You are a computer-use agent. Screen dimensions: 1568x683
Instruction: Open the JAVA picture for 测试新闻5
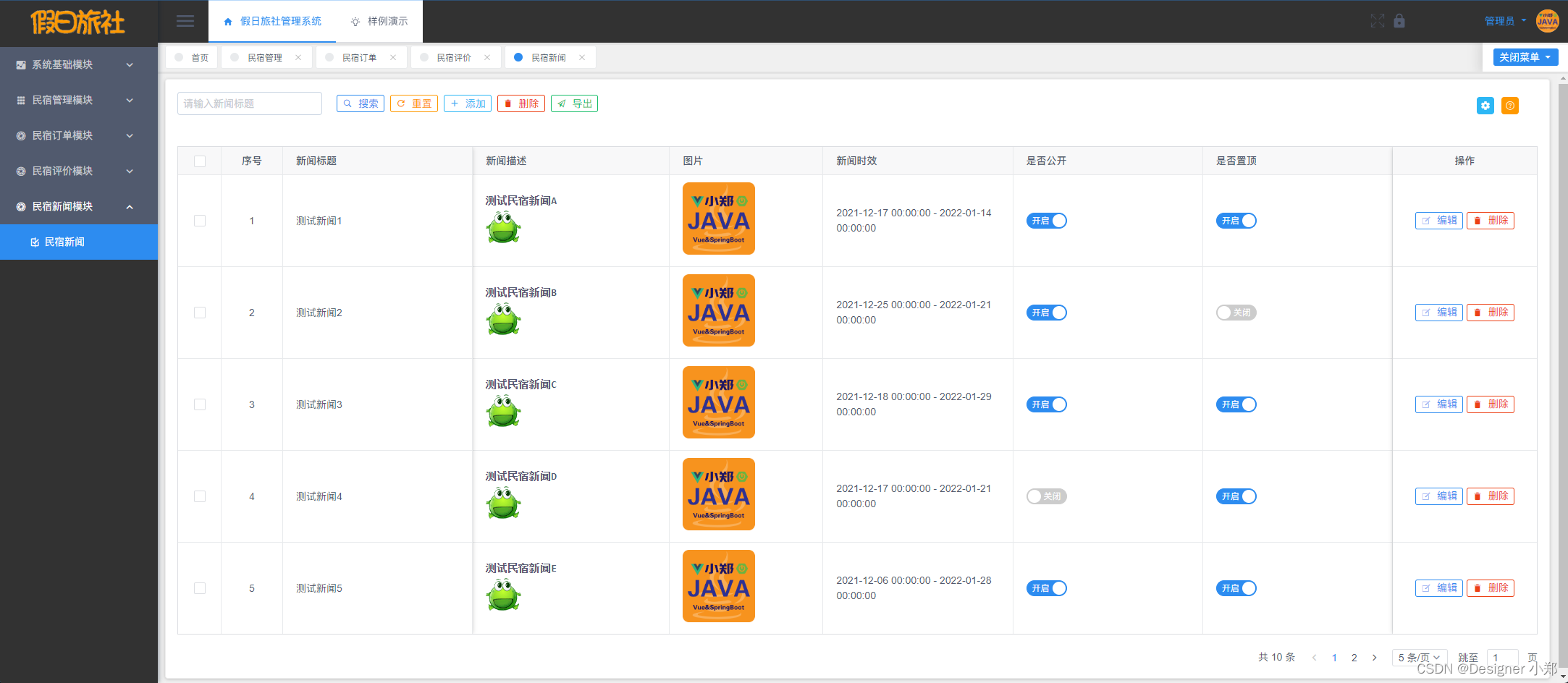tap(719, 586)
